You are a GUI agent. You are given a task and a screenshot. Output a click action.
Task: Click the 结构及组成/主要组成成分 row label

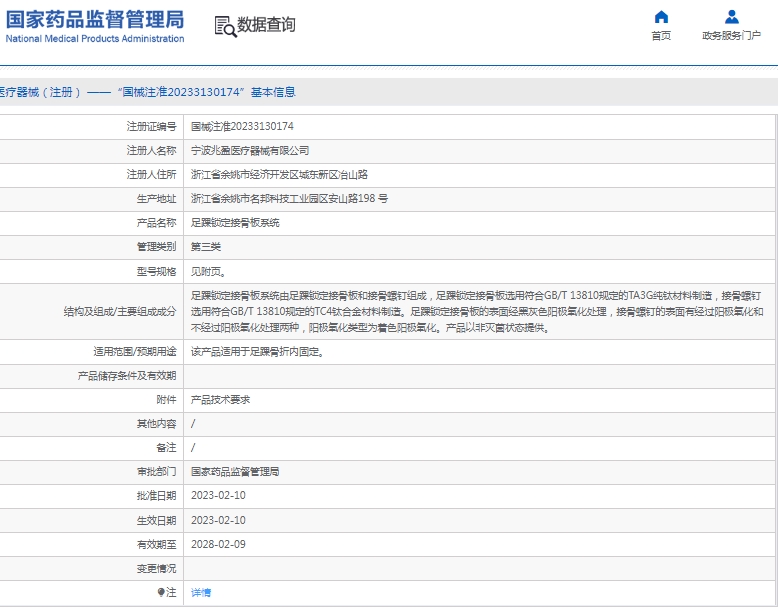coord(120,312)
